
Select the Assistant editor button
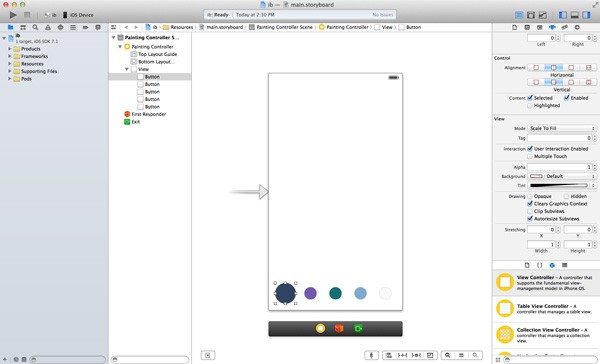[x=531, y=15]
